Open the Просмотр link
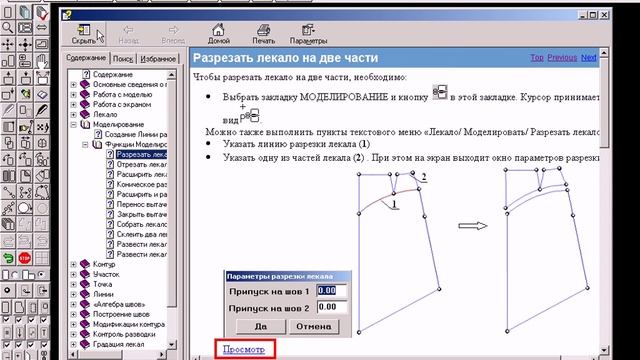Viewport: 640px width, 360px height. (244, 349)
